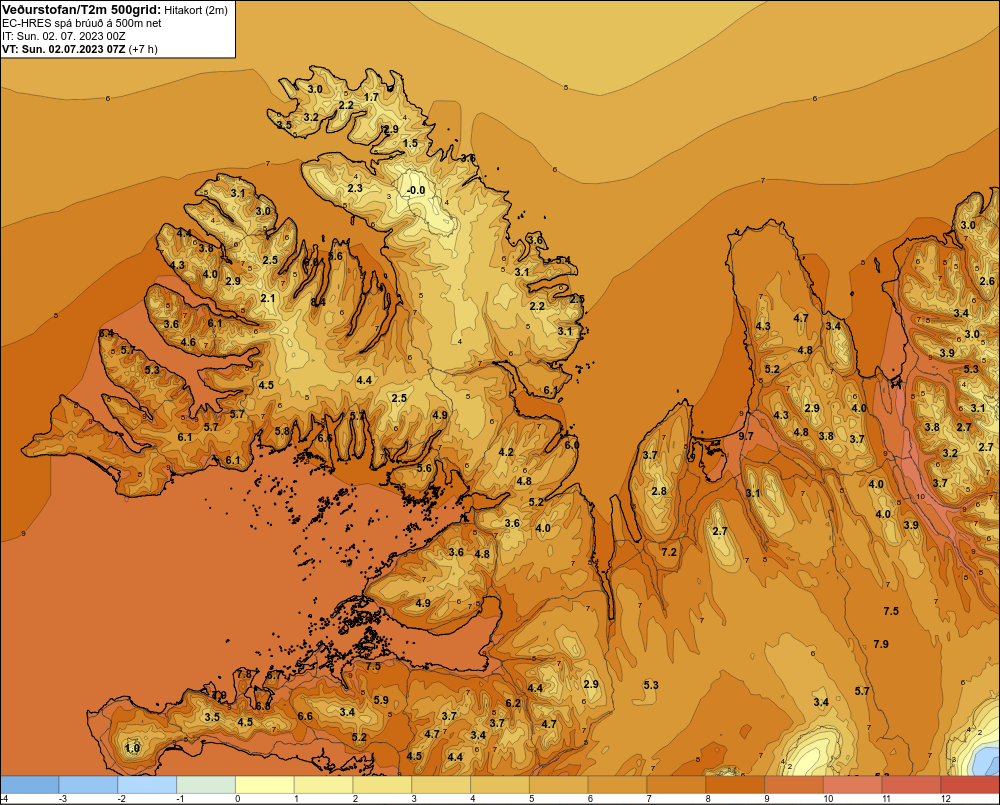This screenshot has width=1000, height=805.
Task: Click the '7.2' temperature value
Action: (669, 552)
